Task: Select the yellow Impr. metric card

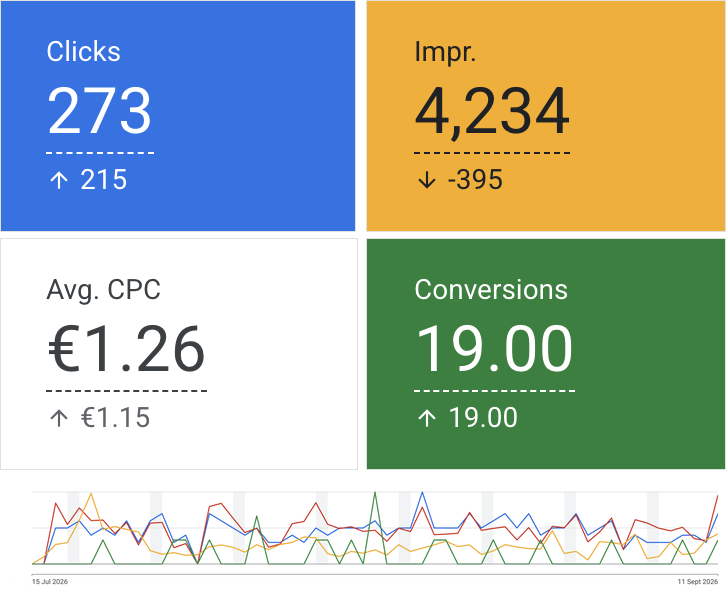Action: click(x=546, y=116)
